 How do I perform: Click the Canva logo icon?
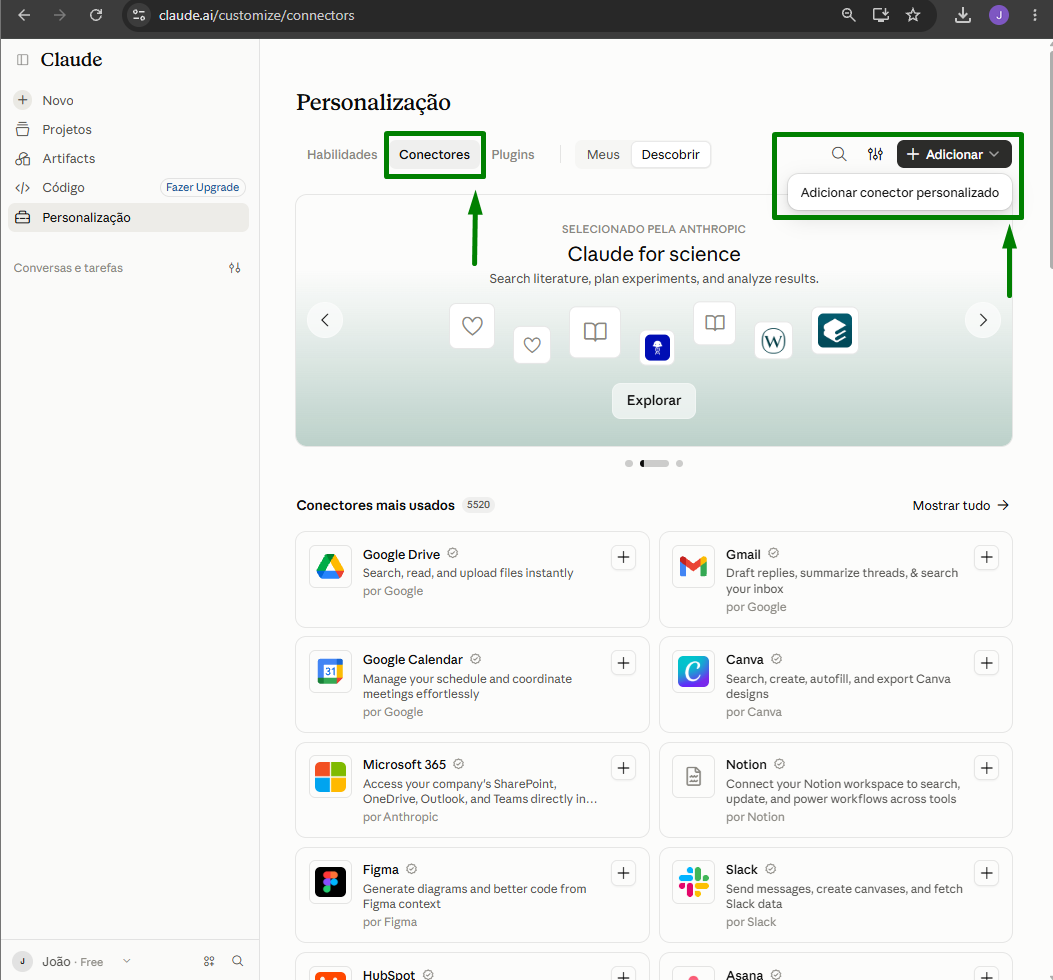tap(693, 671)
